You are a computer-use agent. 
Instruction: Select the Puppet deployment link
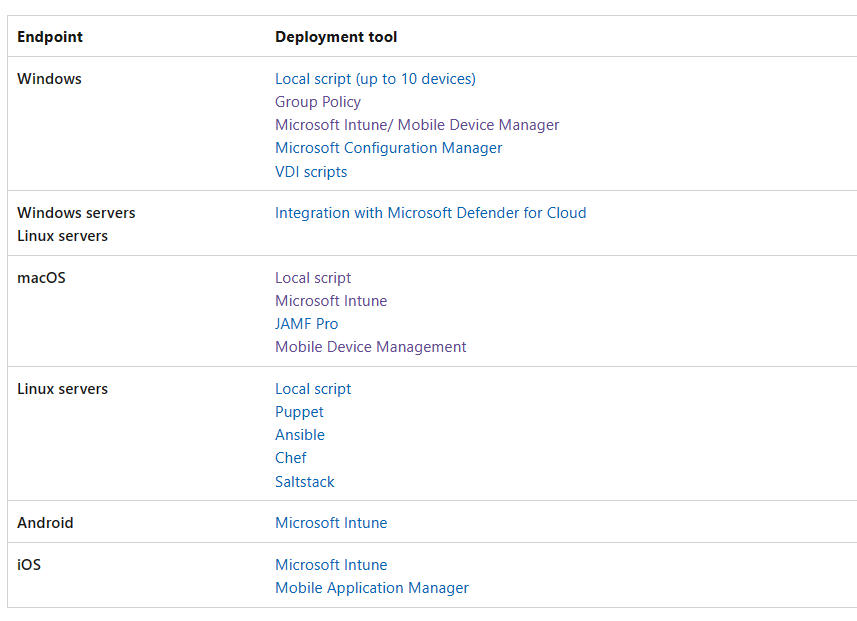[x=299, y=411]
